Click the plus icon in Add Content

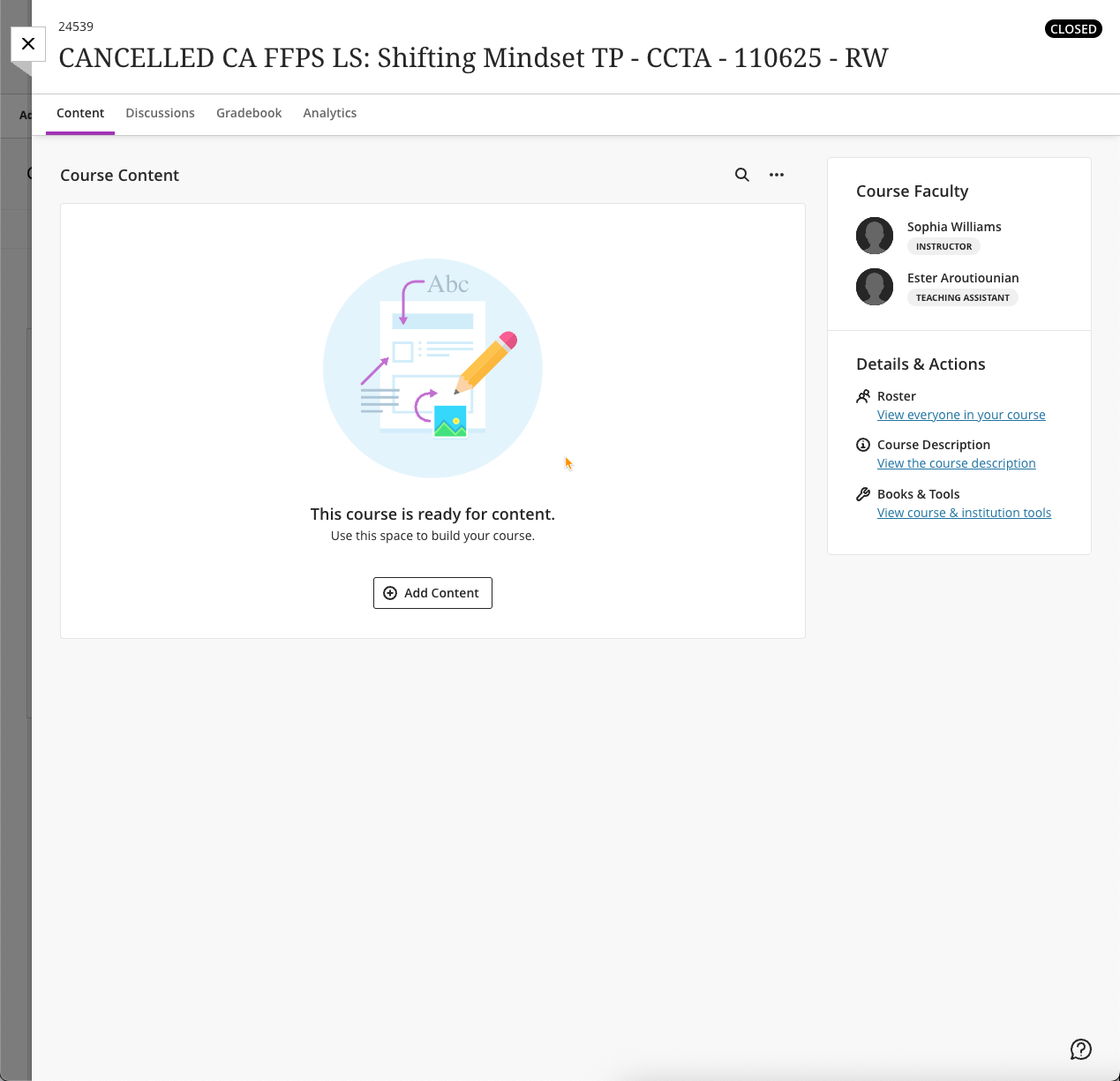(x=390, y=593)
